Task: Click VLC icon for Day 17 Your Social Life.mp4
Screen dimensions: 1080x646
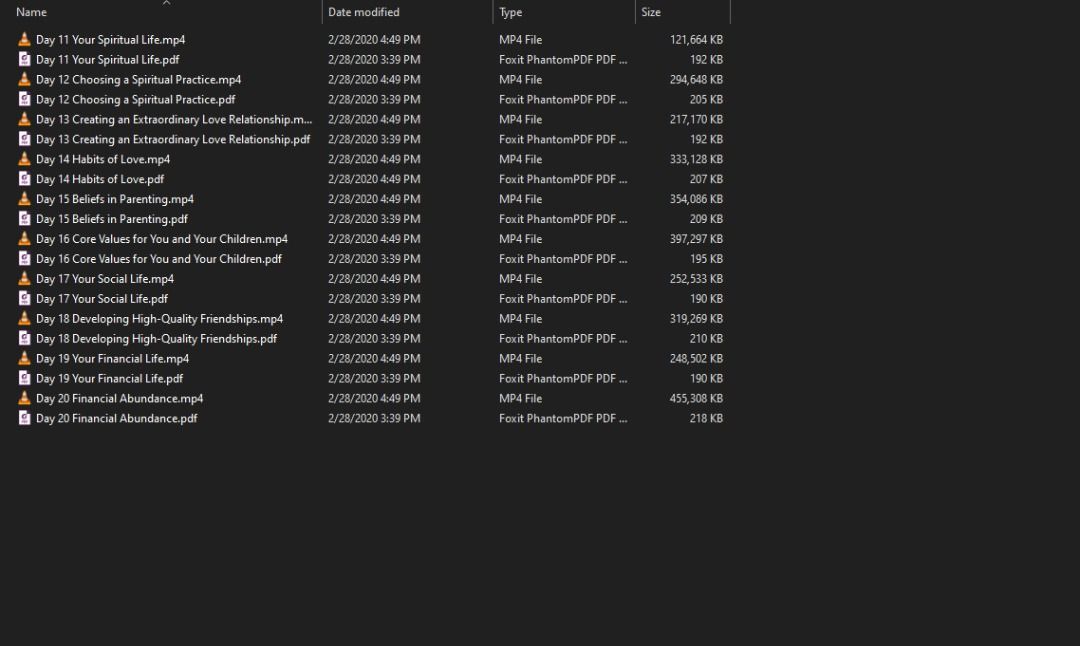Action: pyautogui.click(x=24, y=279)
